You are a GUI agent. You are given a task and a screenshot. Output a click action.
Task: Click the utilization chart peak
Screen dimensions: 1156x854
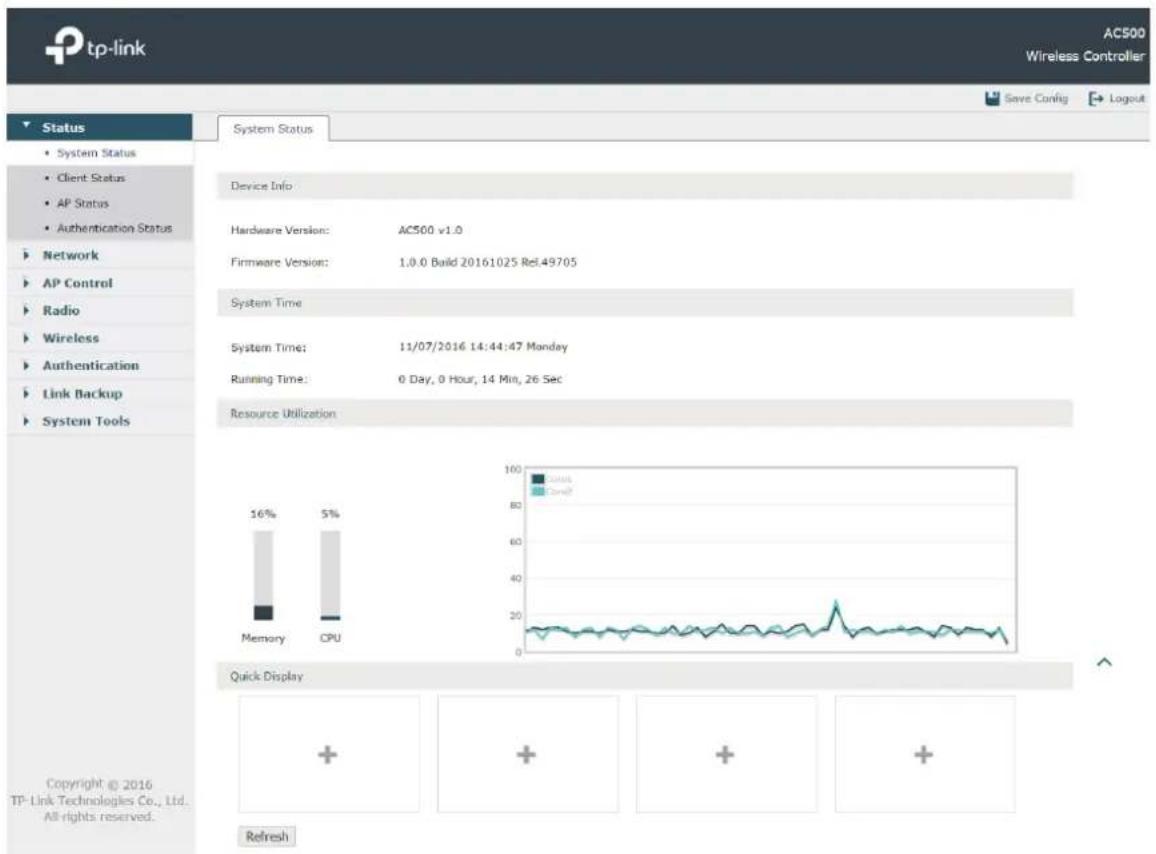[x=836, y=604]
